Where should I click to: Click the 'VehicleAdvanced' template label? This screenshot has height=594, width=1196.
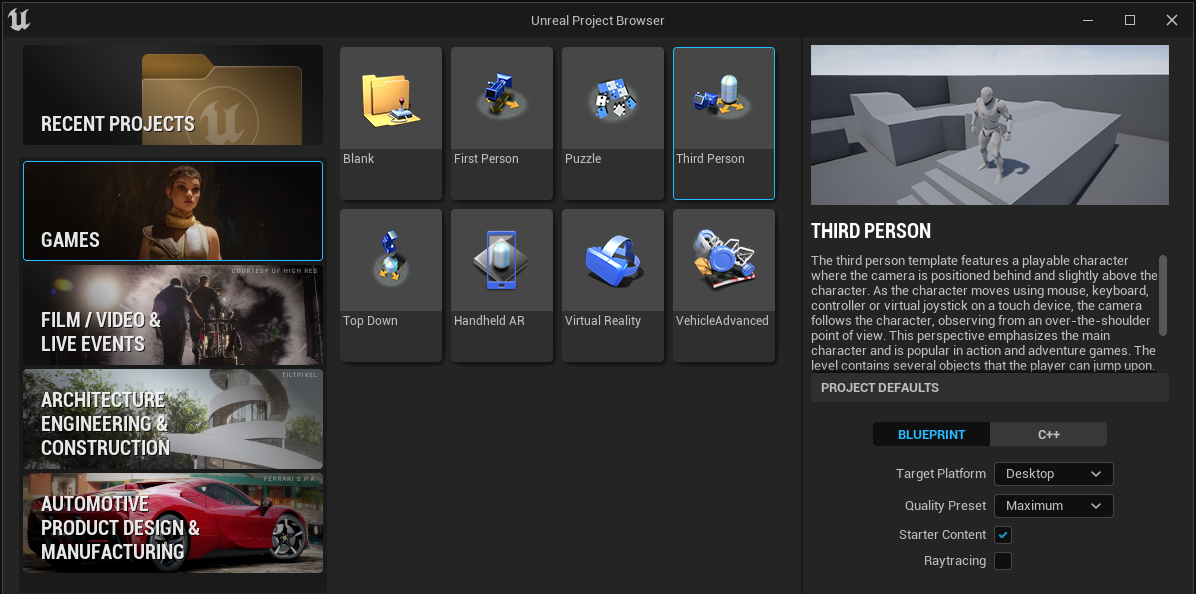[722, 321]
